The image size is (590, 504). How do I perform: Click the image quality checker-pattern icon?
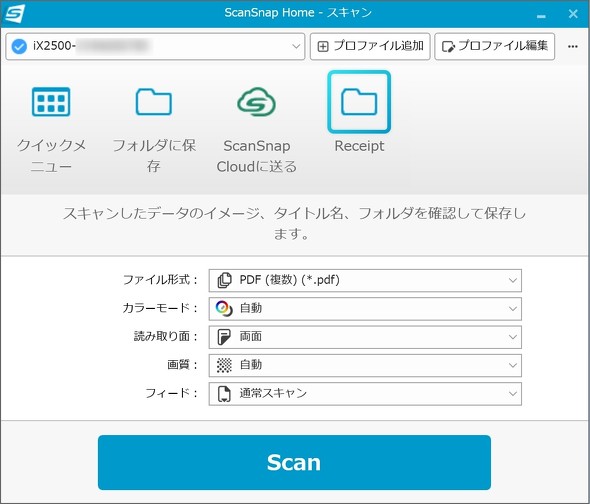tap(224, 365)
